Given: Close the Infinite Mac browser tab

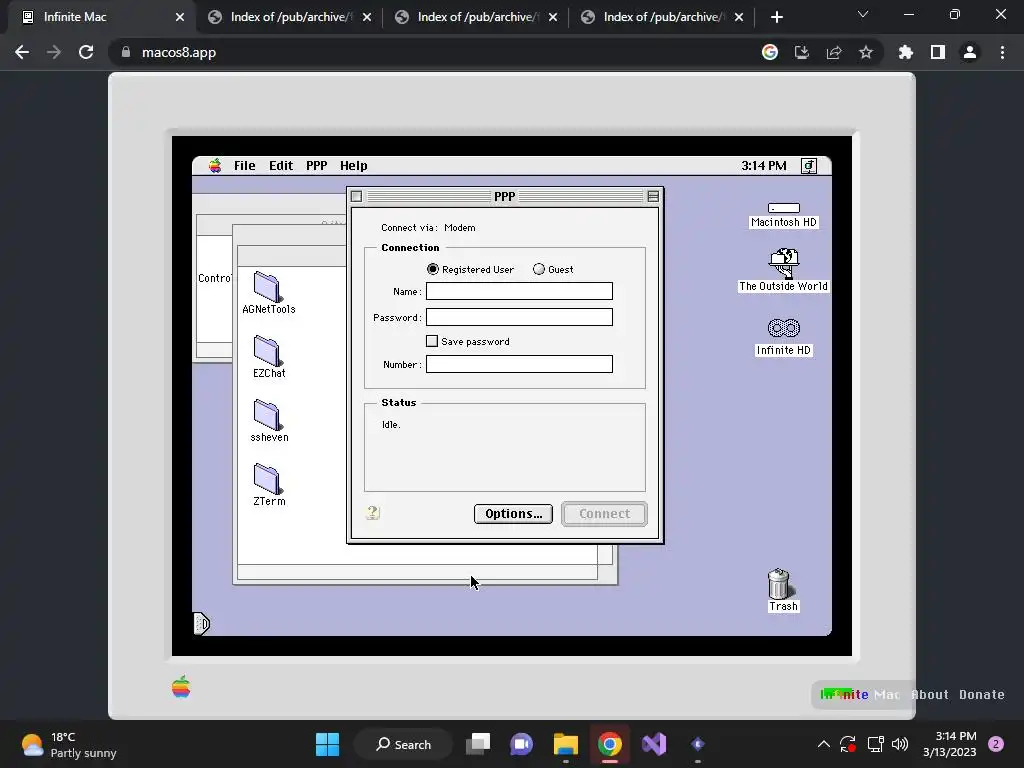Looking at the screenshot, I should coord(180,17).
